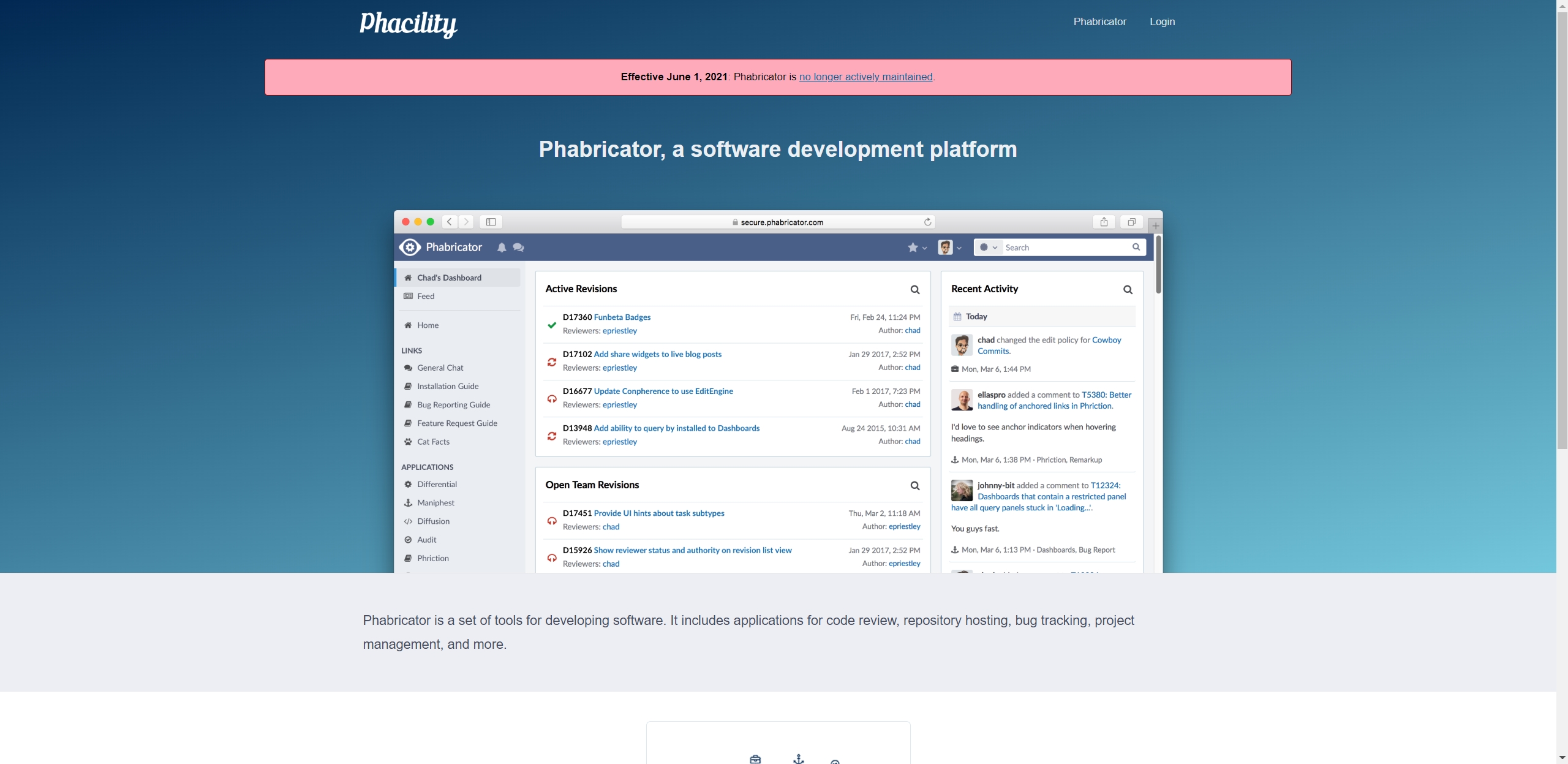
Task: Click the browser share icon
Action: point(1103,222)
